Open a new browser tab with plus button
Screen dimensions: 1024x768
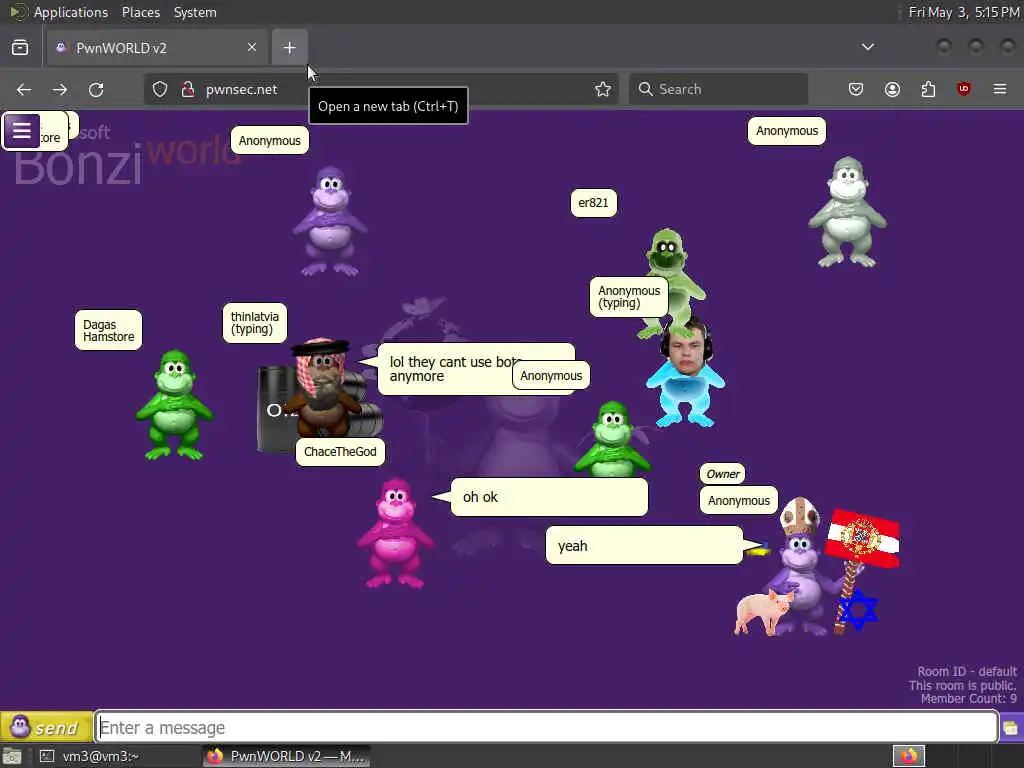(x=289, y=48)
